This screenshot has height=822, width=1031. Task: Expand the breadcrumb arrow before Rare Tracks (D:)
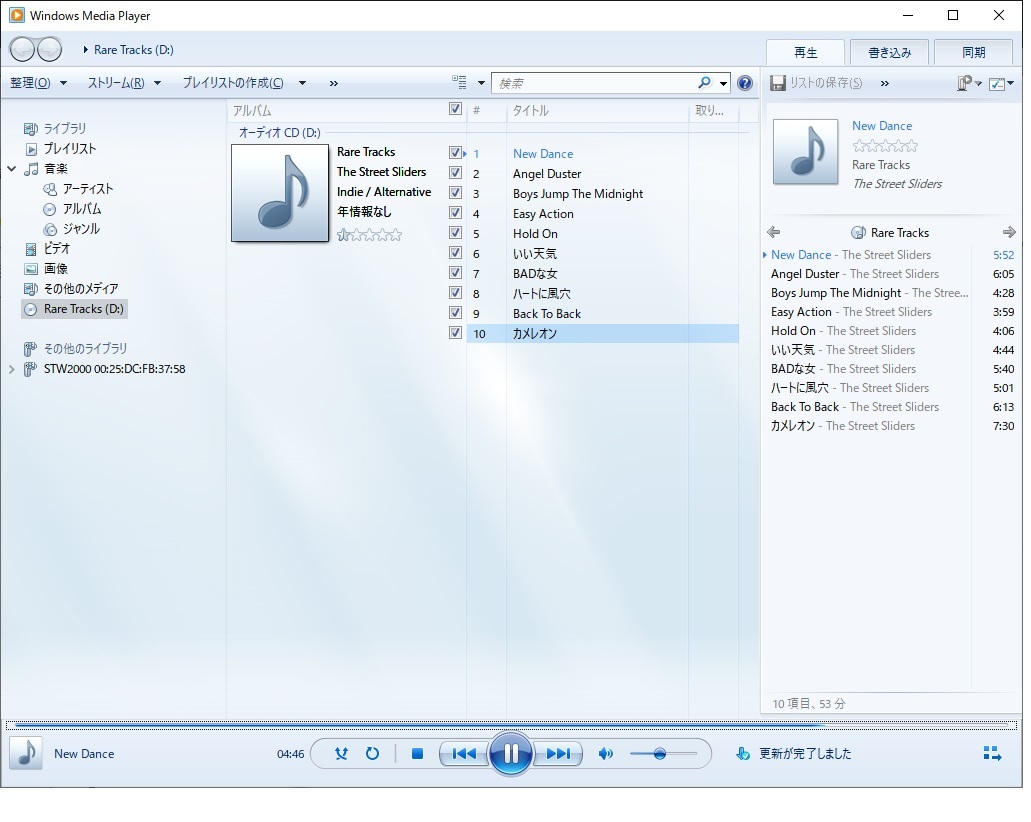point(85,49)
